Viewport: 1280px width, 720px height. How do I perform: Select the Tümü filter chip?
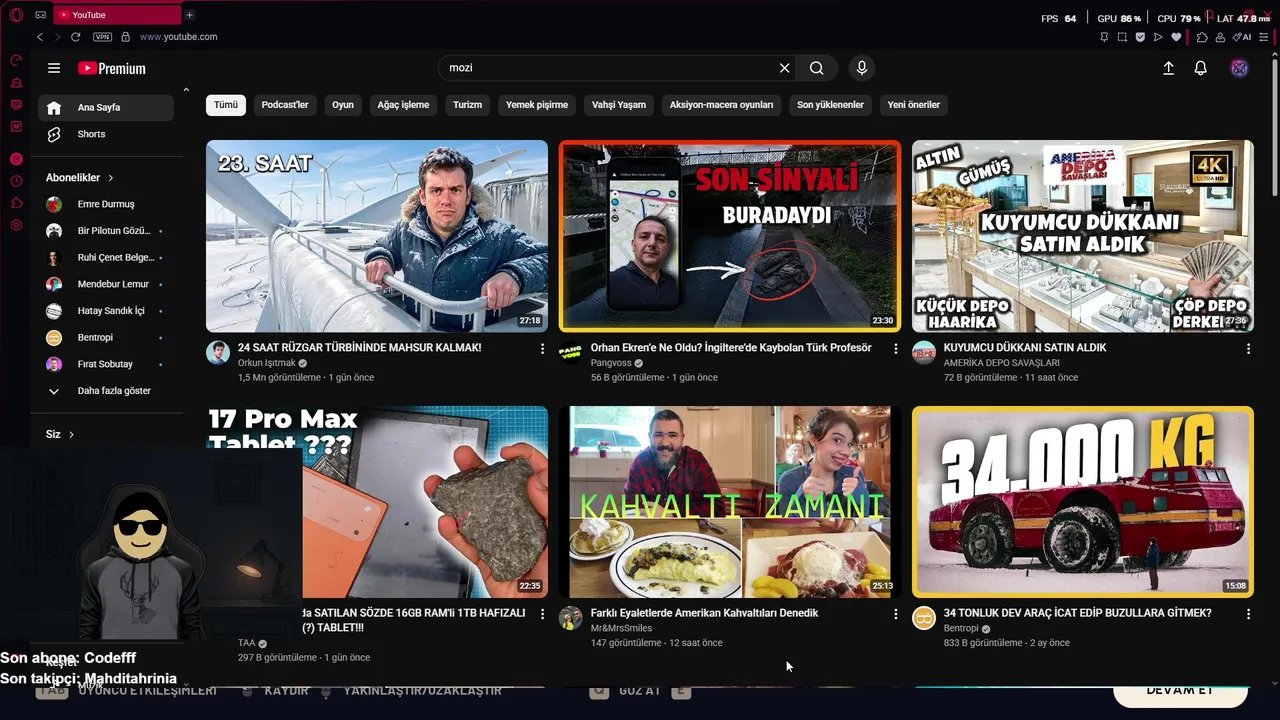(x=226, y=105)
